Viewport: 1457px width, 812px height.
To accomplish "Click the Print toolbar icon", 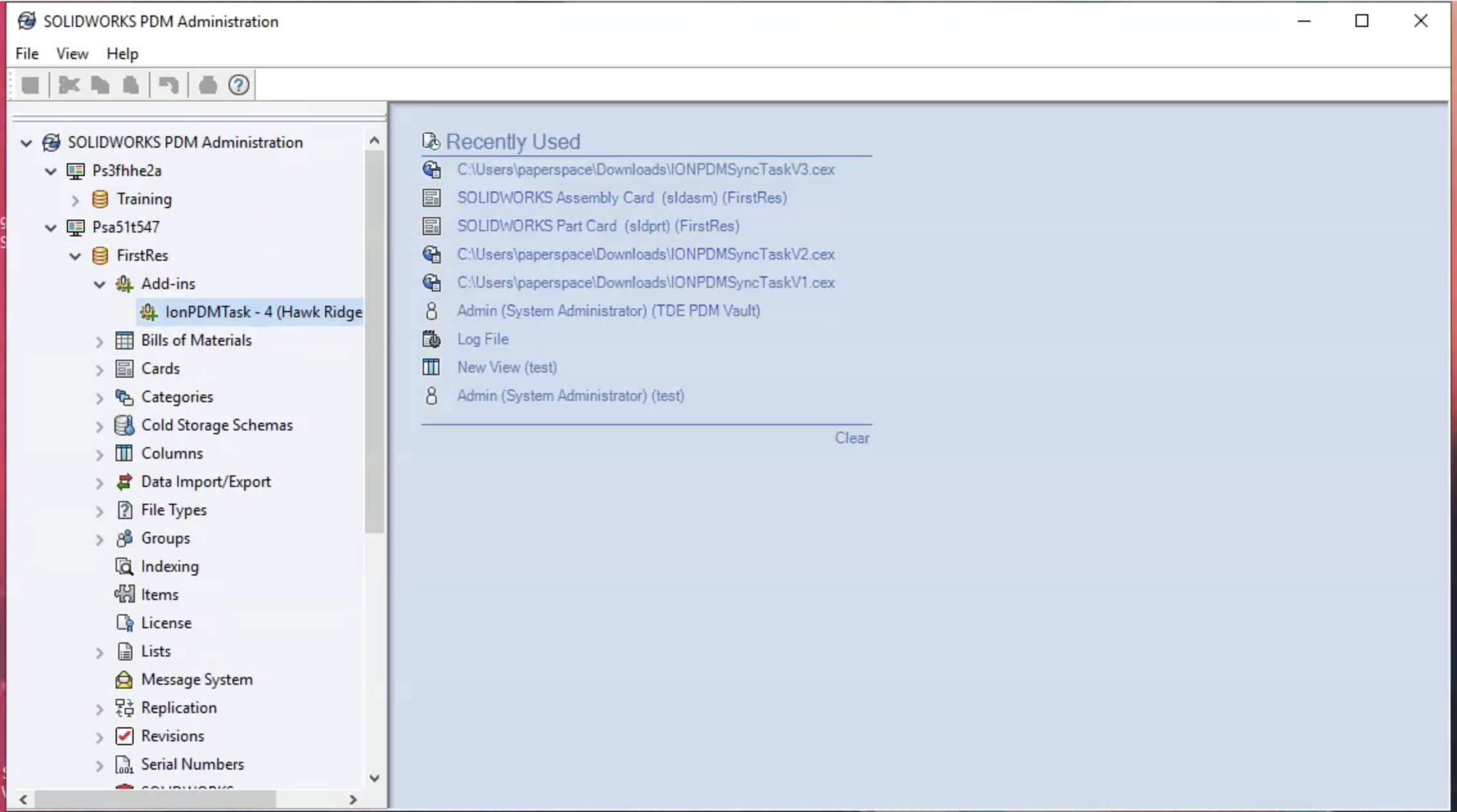I will pos(208,85).
